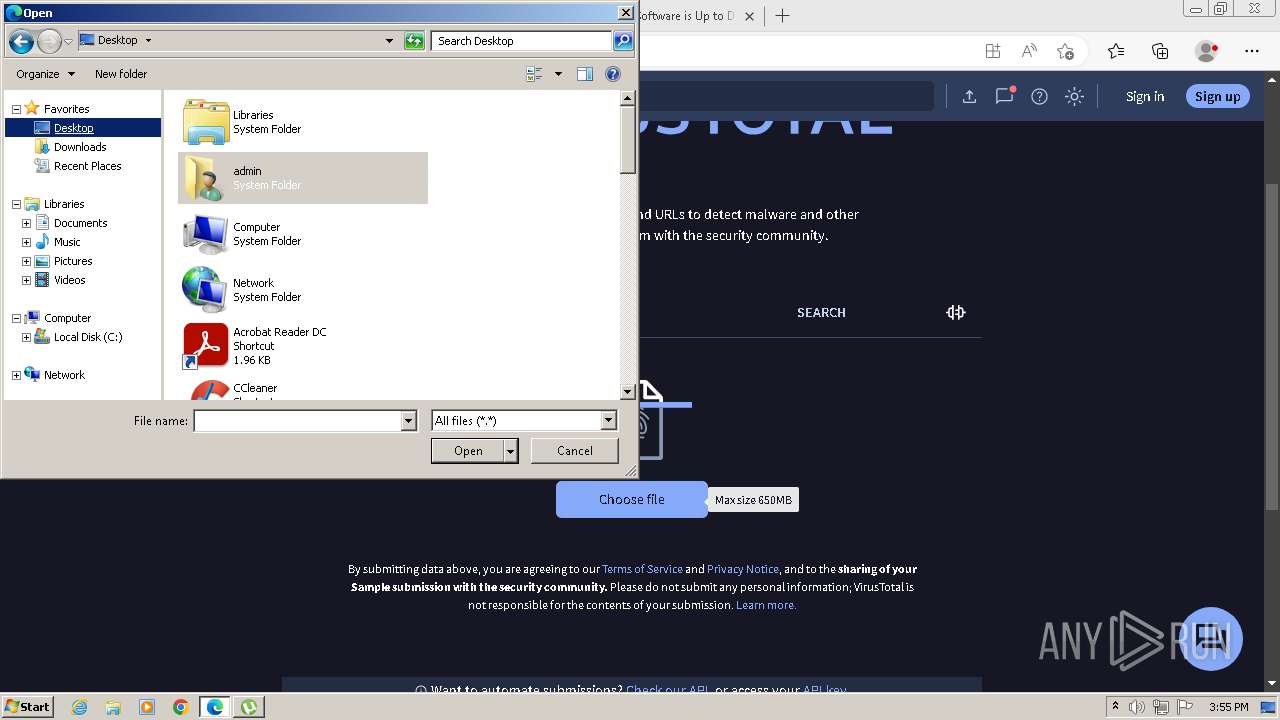Click Chrome icon in taskbar
Screen dimensions: 1280x720
click(181, 707)
